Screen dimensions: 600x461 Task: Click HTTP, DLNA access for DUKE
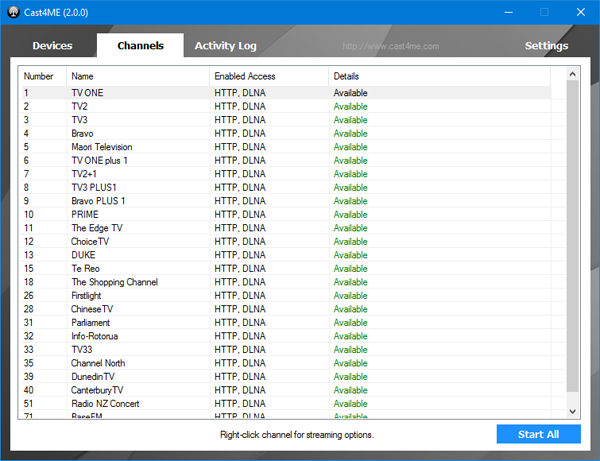(240, 255)
